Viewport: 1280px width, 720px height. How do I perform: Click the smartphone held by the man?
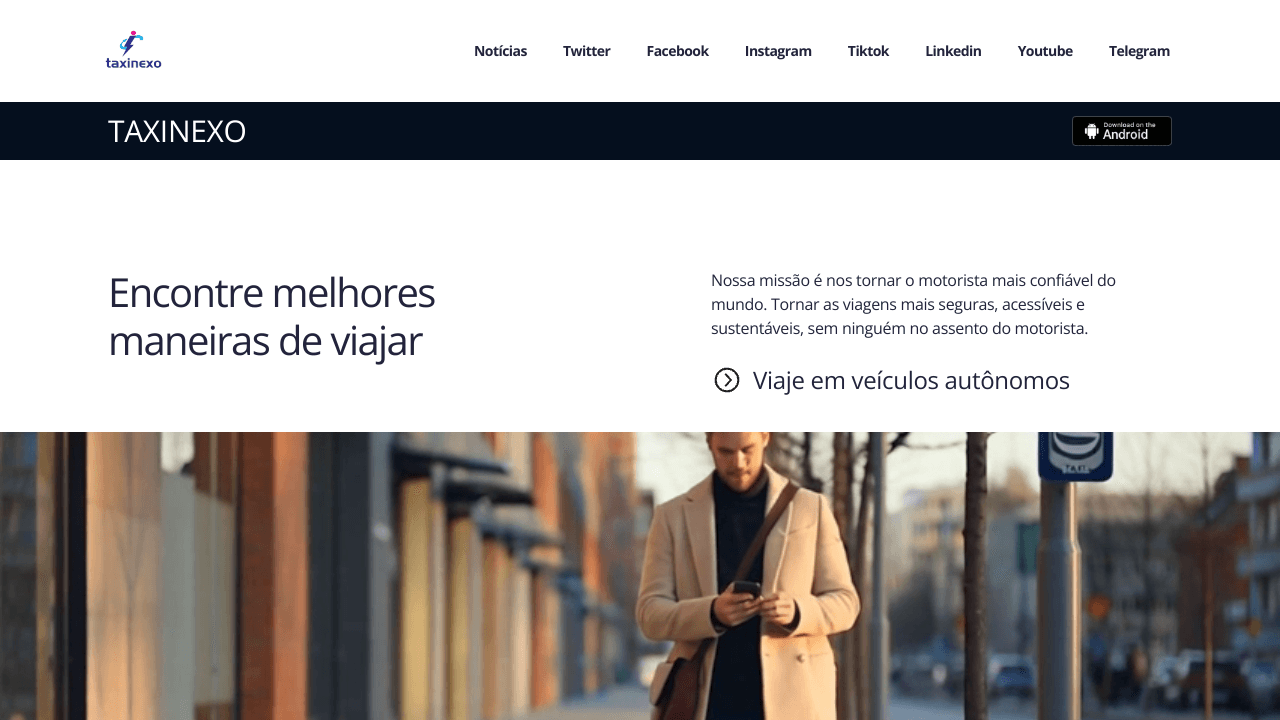(x=746, y=588)
